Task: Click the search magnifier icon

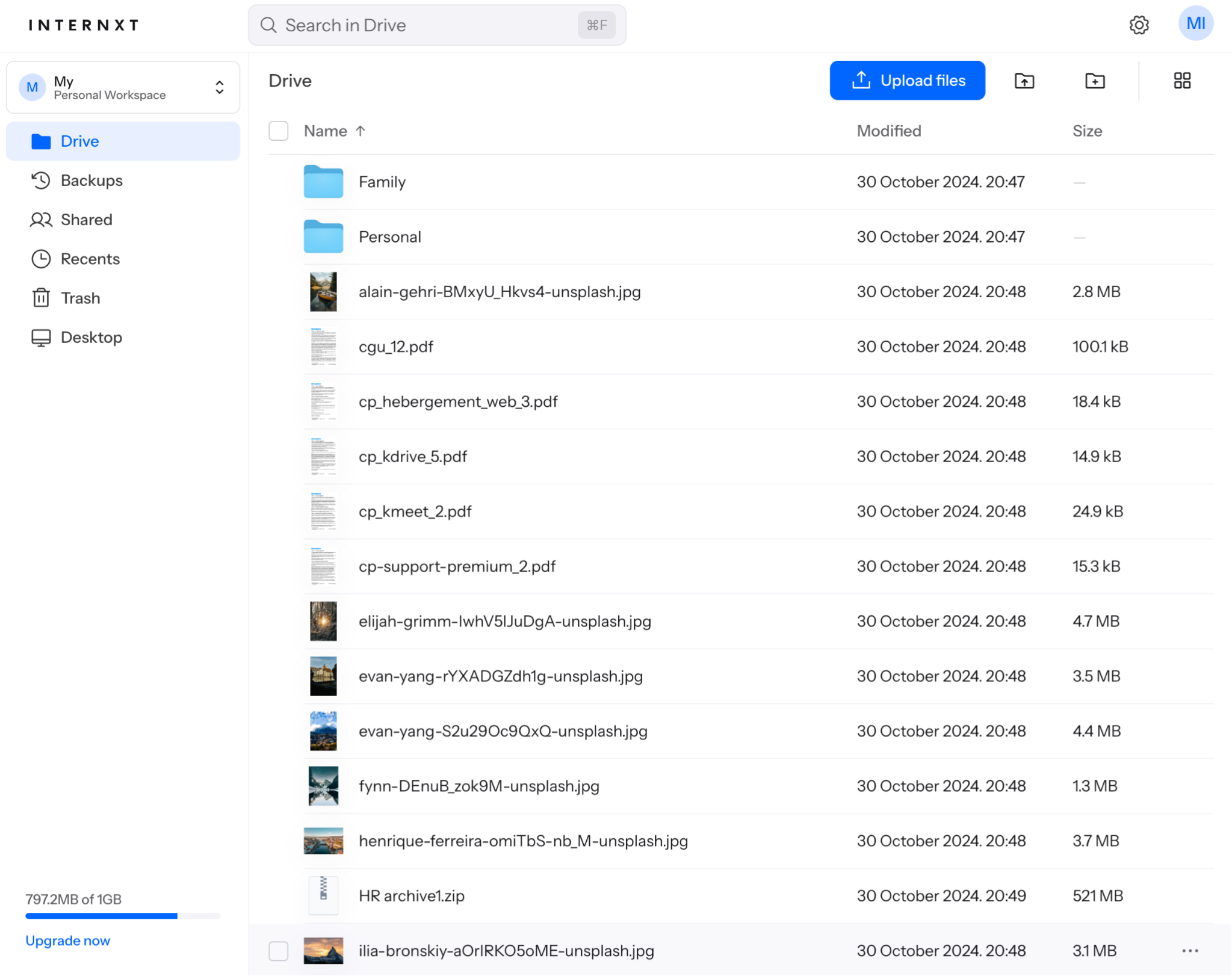Action: pyautogui.click(x=268, y=25)
